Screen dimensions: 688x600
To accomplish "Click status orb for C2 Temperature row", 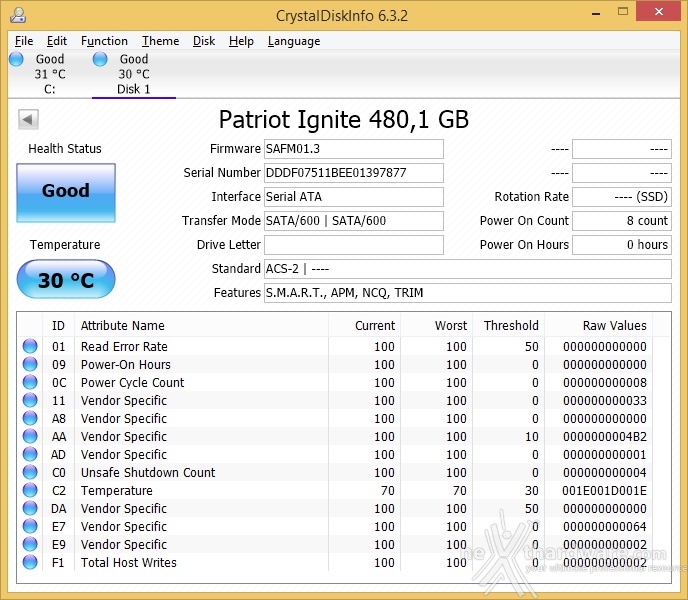I will click(x=30, y=490).
